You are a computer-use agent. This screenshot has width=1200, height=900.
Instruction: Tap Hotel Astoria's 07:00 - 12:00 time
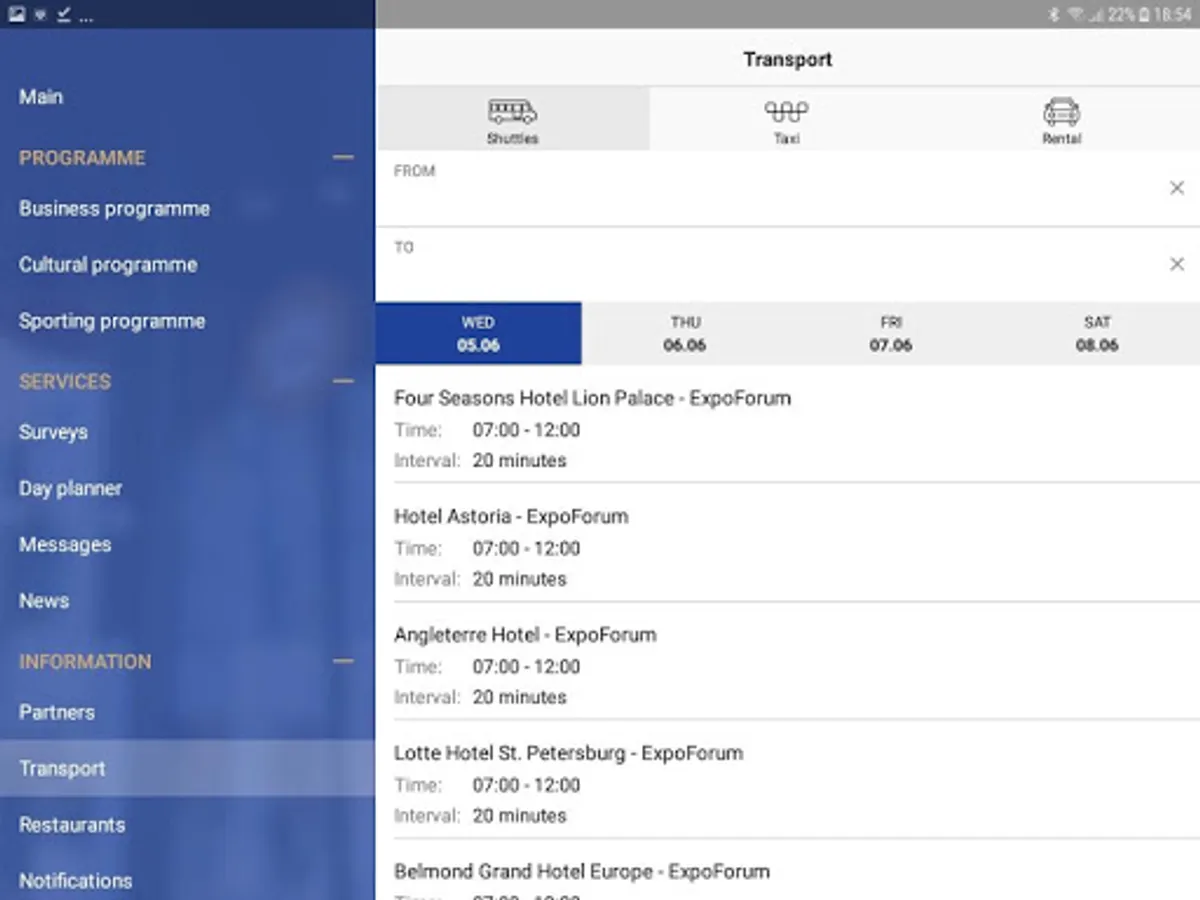[x=526, y=549]
